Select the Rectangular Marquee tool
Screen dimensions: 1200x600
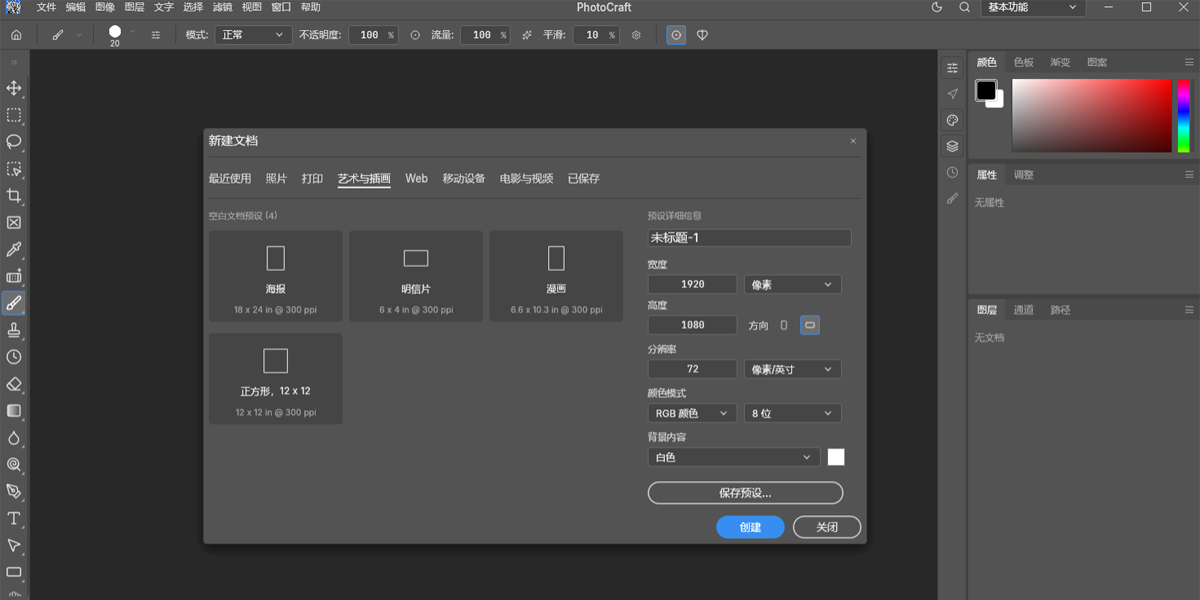pyautogui.click(x=14, y=115)
